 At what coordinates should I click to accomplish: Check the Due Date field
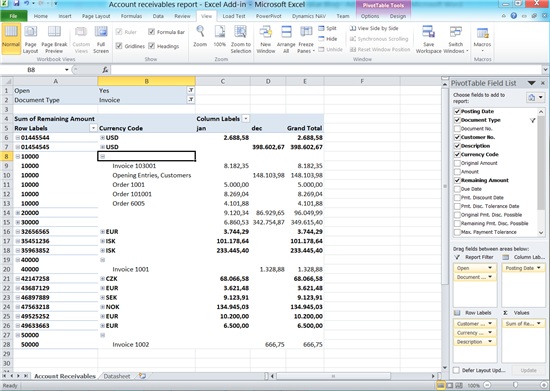(457, 189)
